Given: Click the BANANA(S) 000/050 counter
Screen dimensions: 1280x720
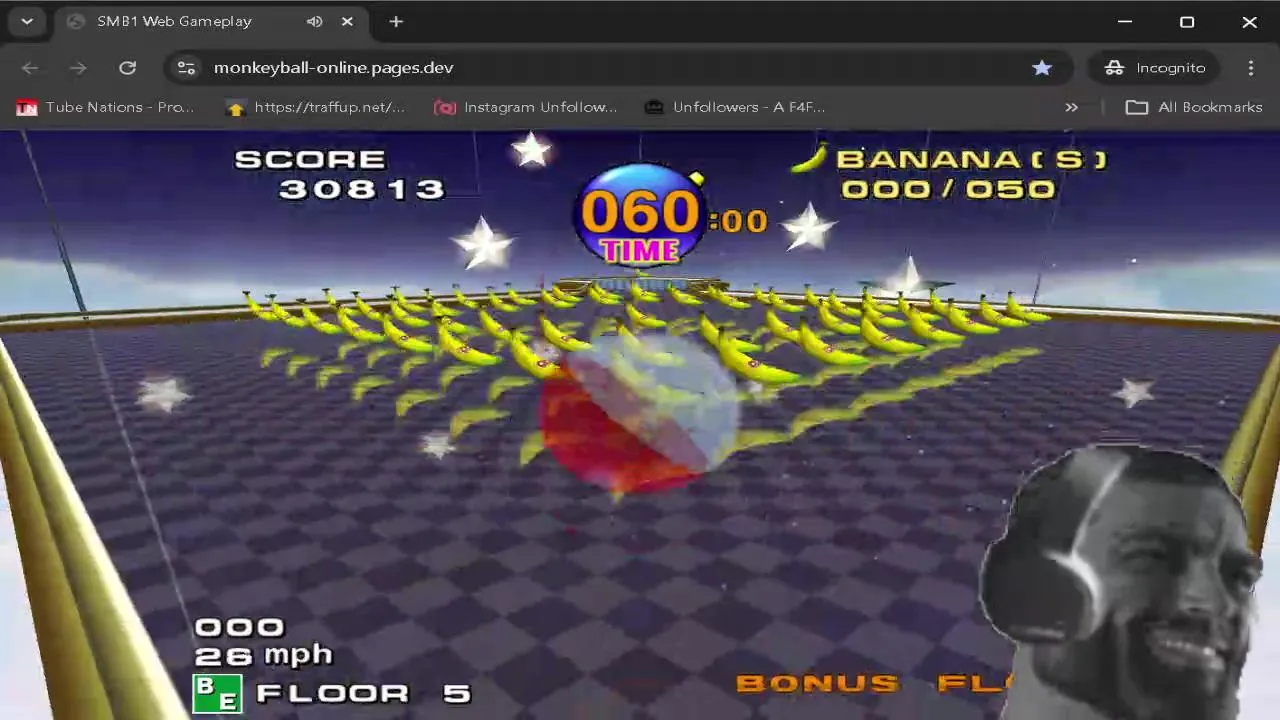Looking at the screenshot, I should point(970,174).
